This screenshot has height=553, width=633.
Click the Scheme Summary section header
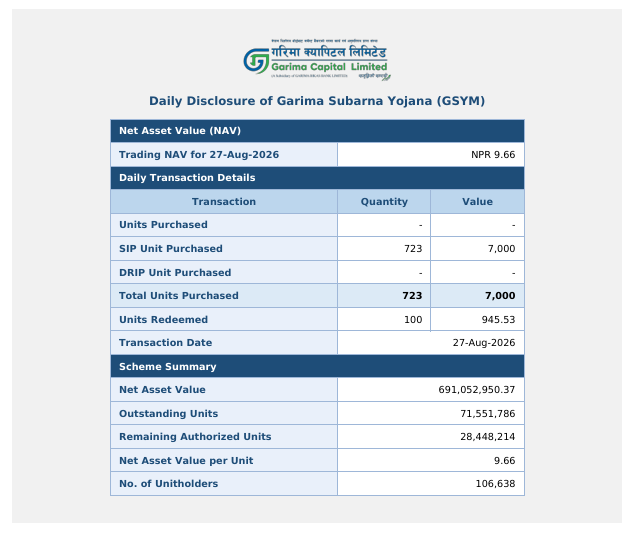pyautogui.click(x=317, y=367)
